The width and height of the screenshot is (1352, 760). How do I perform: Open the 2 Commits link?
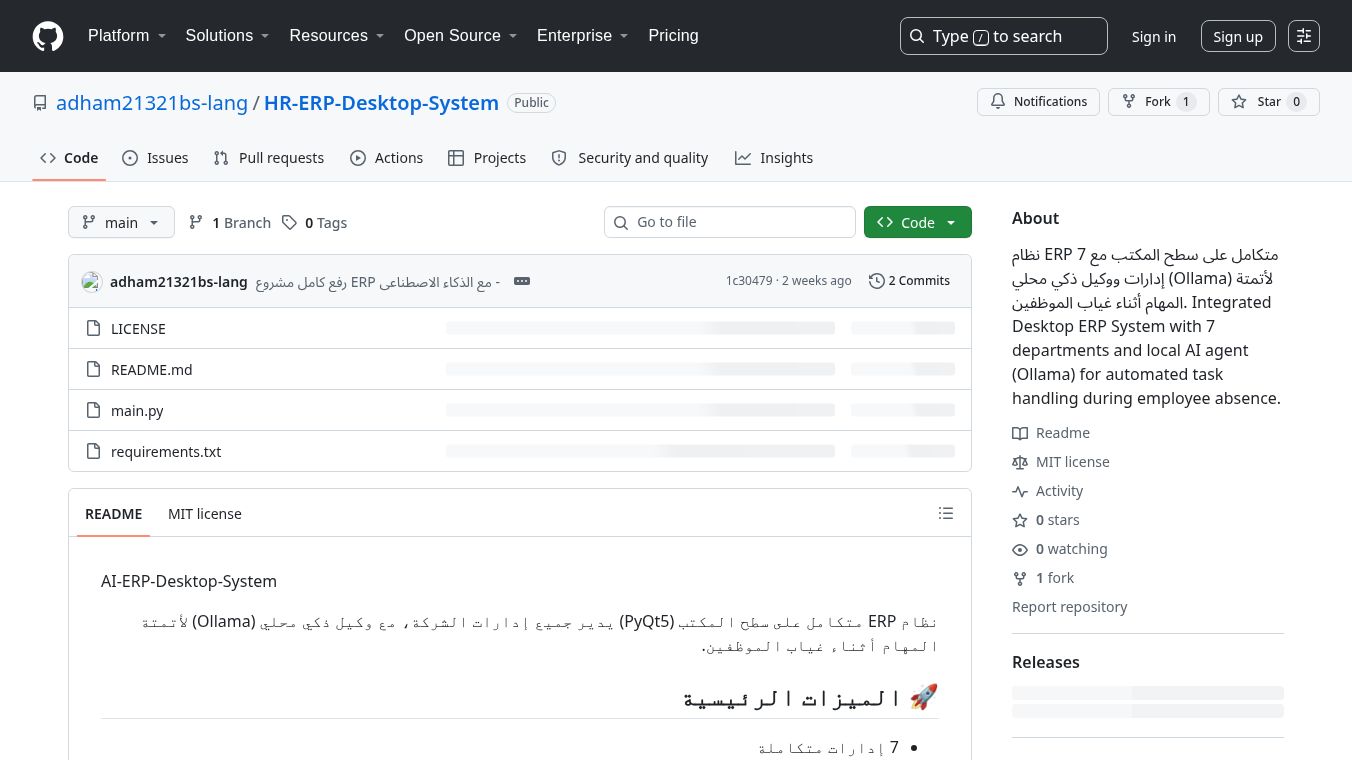[910, 281]
